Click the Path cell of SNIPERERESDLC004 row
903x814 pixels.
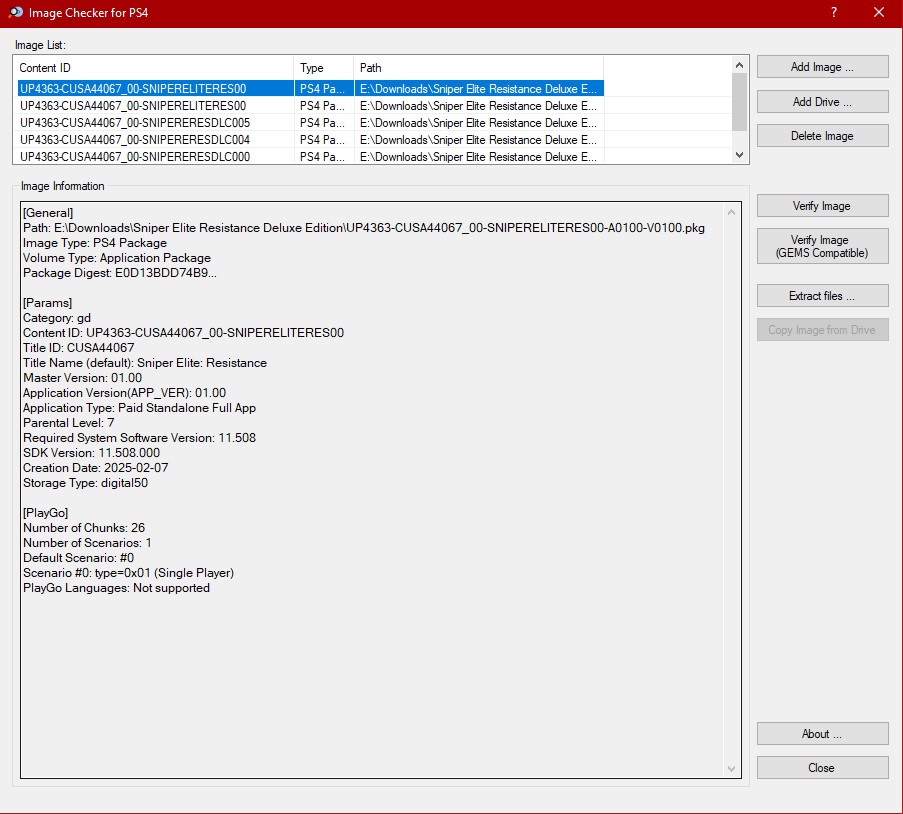coord(479,140)
